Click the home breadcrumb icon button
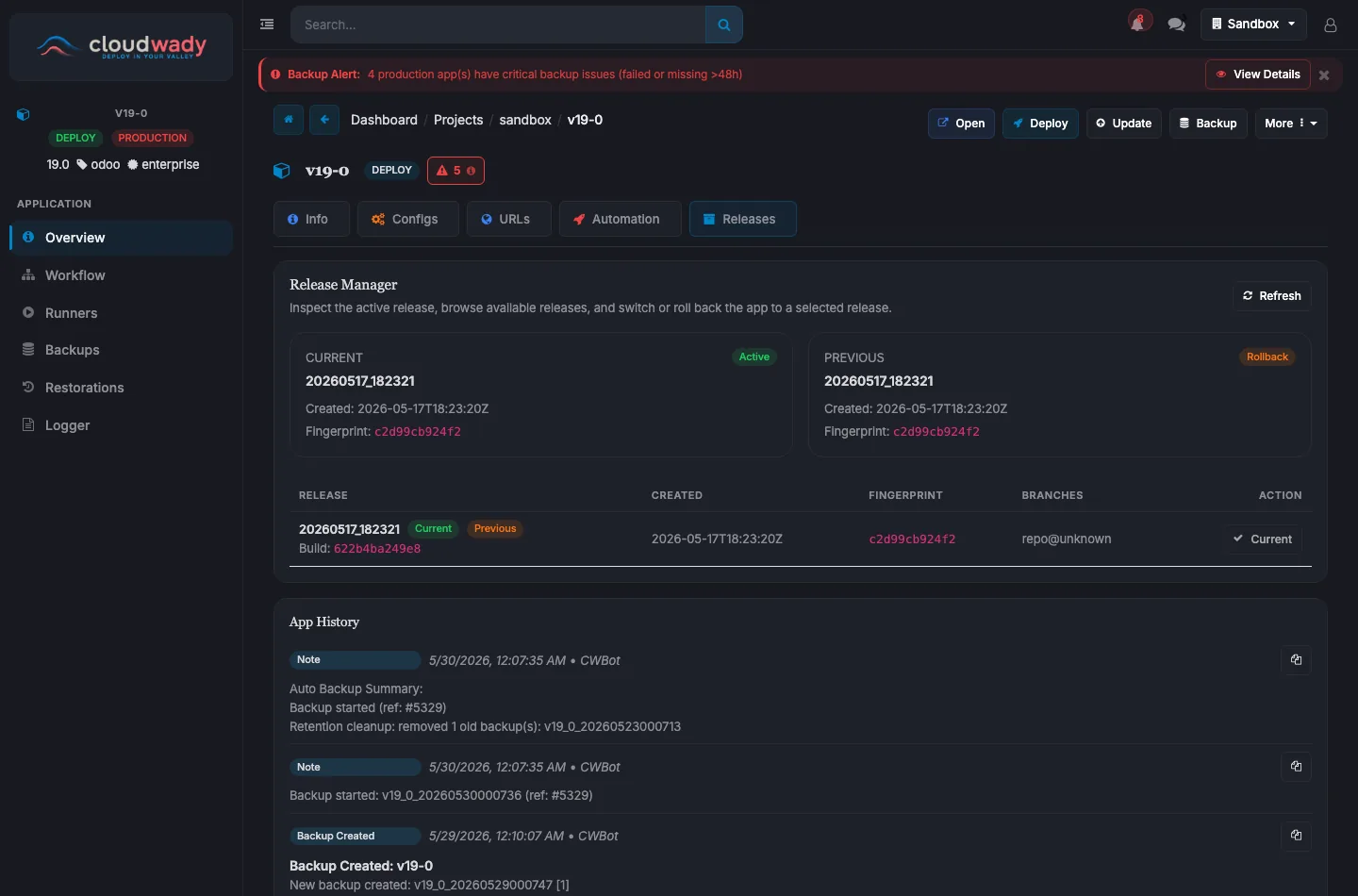Viewport: 1358px width, 896px height. pyautogui.click(x=289, y=120)
